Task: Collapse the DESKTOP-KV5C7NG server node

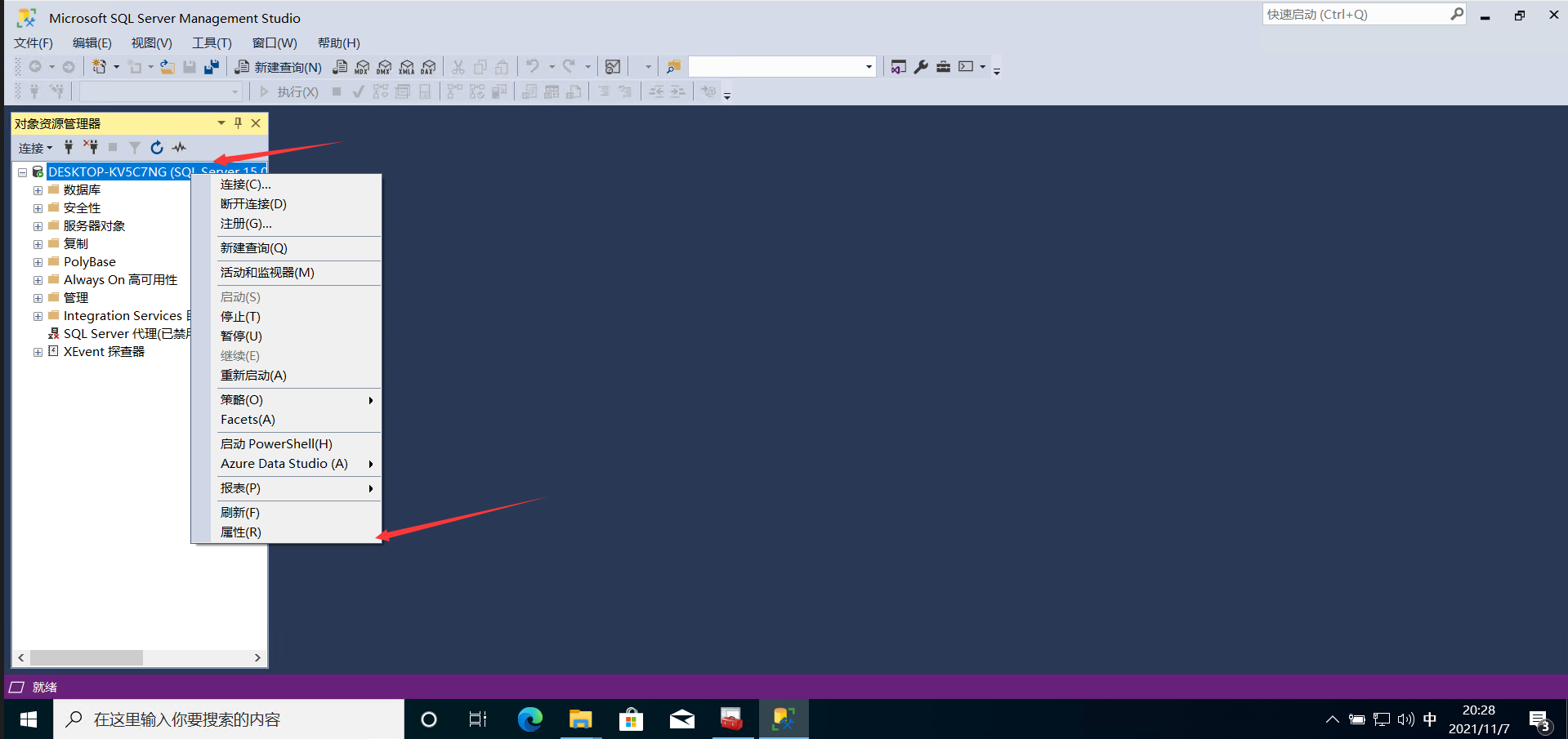Action: click(x=23, y=172)
